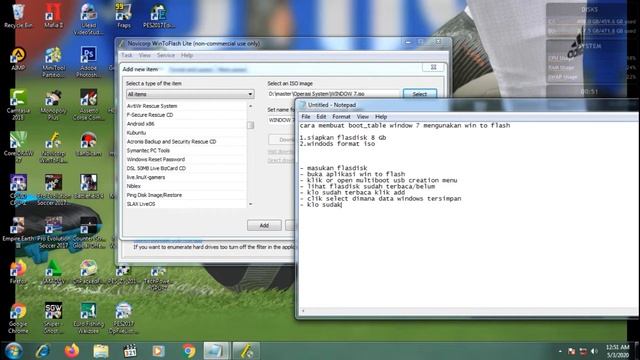Open Notepad File menu

point(306,117)
